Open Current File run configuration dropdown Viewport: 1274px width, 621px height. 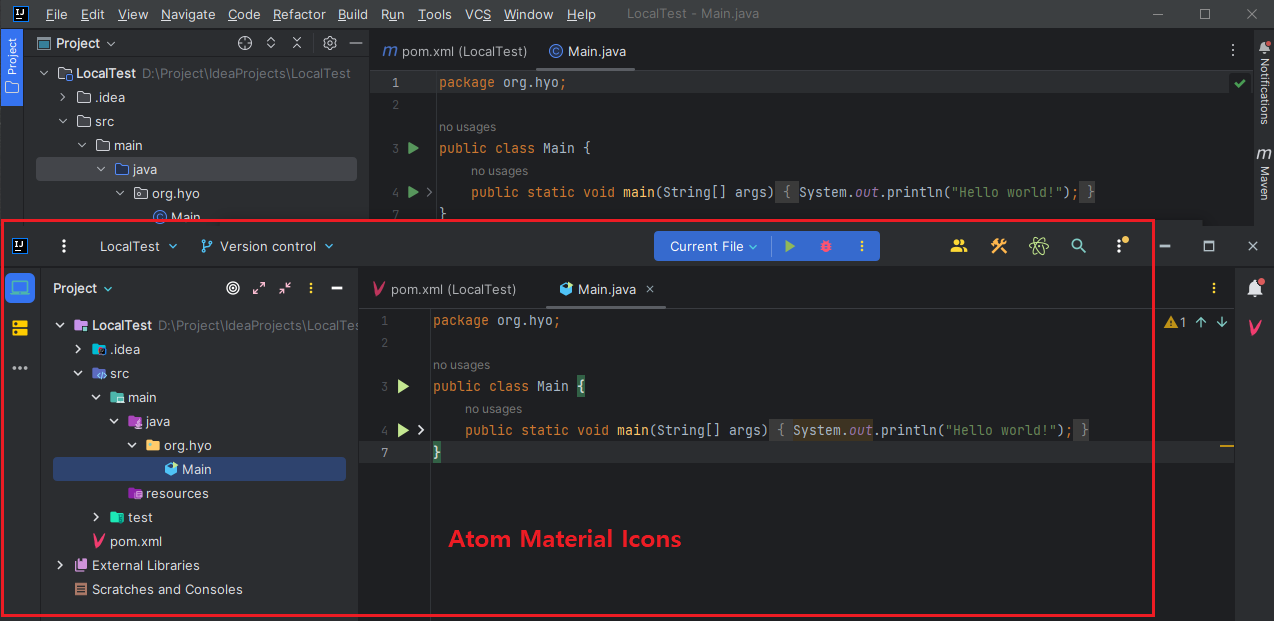coord(713,246)
